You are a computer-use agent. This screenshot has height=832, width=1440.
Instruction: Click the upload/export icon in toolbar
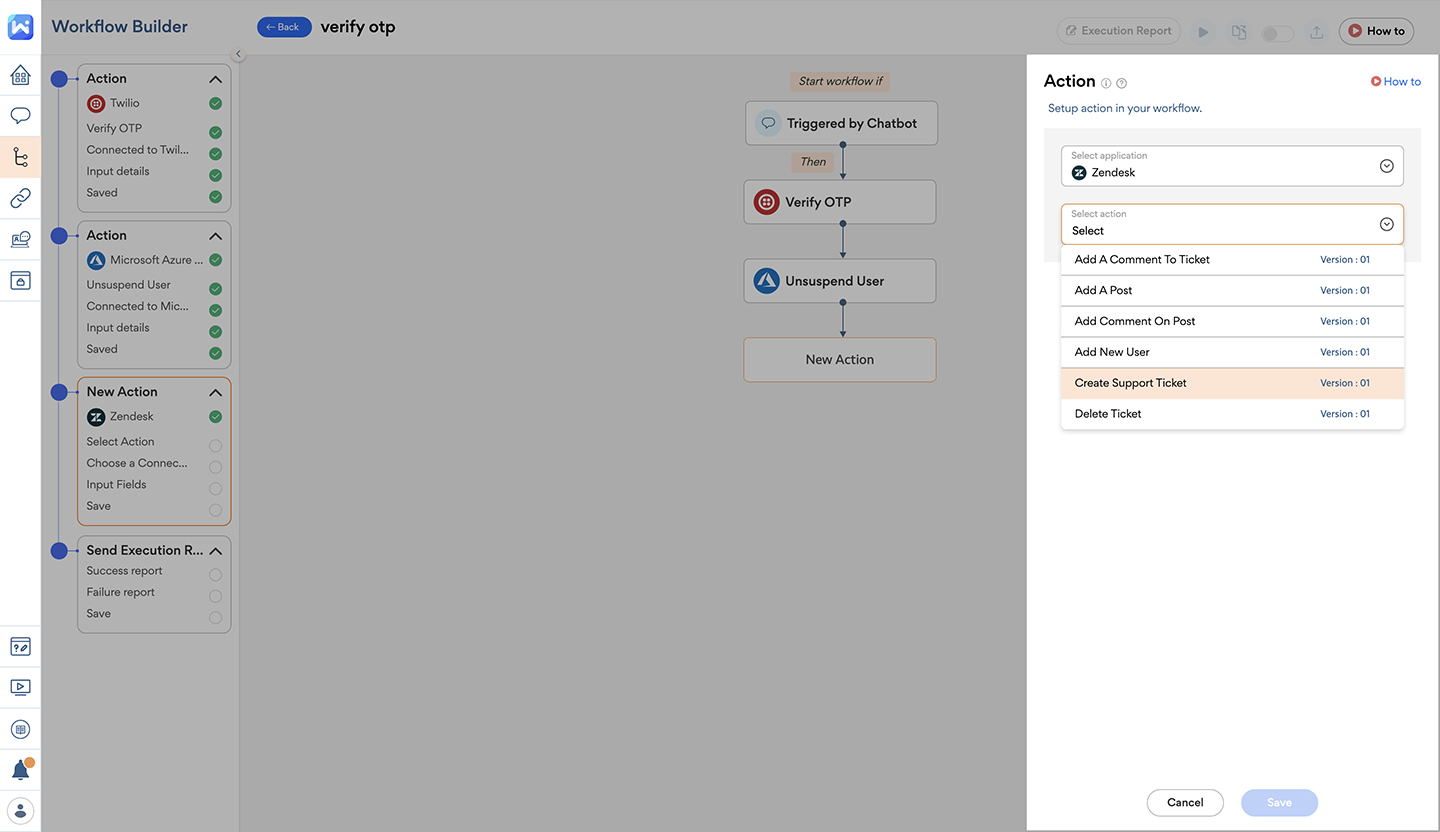pyautogui.click(x=1317, y=32)
